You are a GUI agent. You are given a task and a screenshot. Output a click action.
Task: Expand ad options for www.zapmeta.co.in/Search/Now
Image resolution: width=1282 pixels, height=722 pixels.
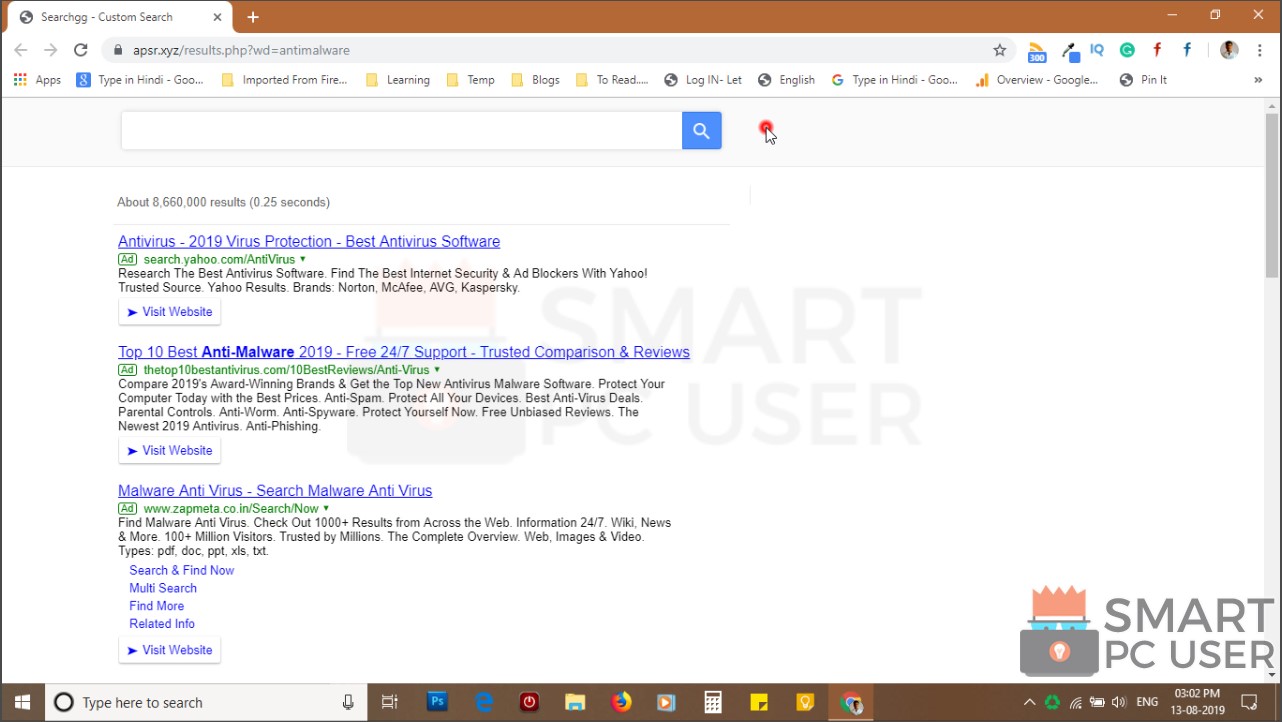[x=323, y=508]
